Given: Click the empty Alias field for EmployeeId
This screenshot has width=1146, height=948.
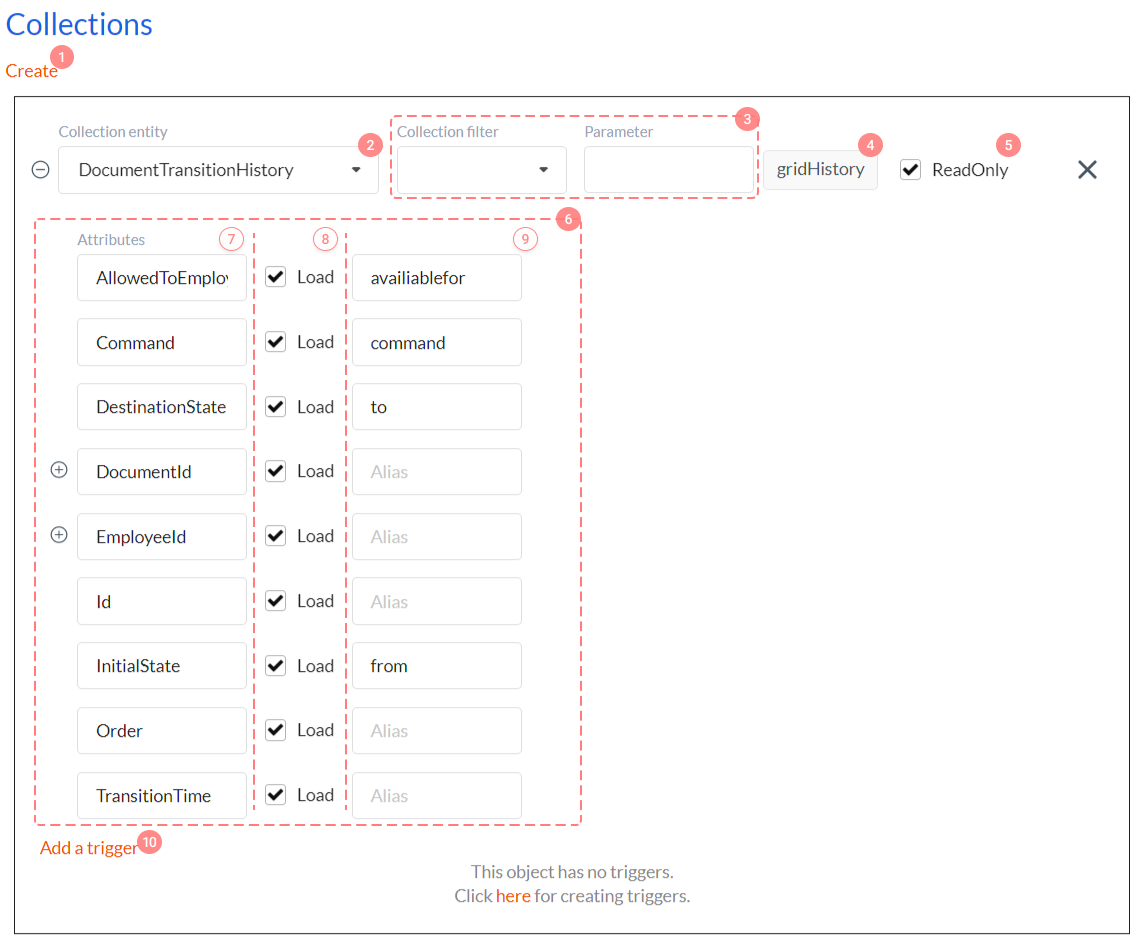Looking at the screenshot, I should [436, 536].
